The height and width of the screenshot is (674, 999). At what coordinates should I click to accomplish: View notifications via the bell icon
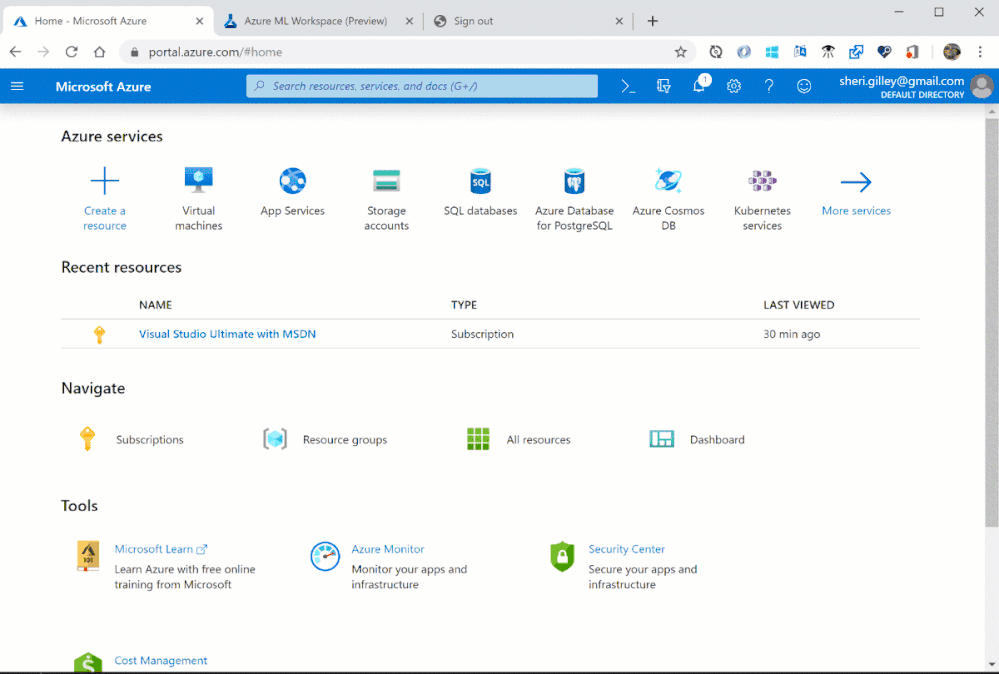699,86
